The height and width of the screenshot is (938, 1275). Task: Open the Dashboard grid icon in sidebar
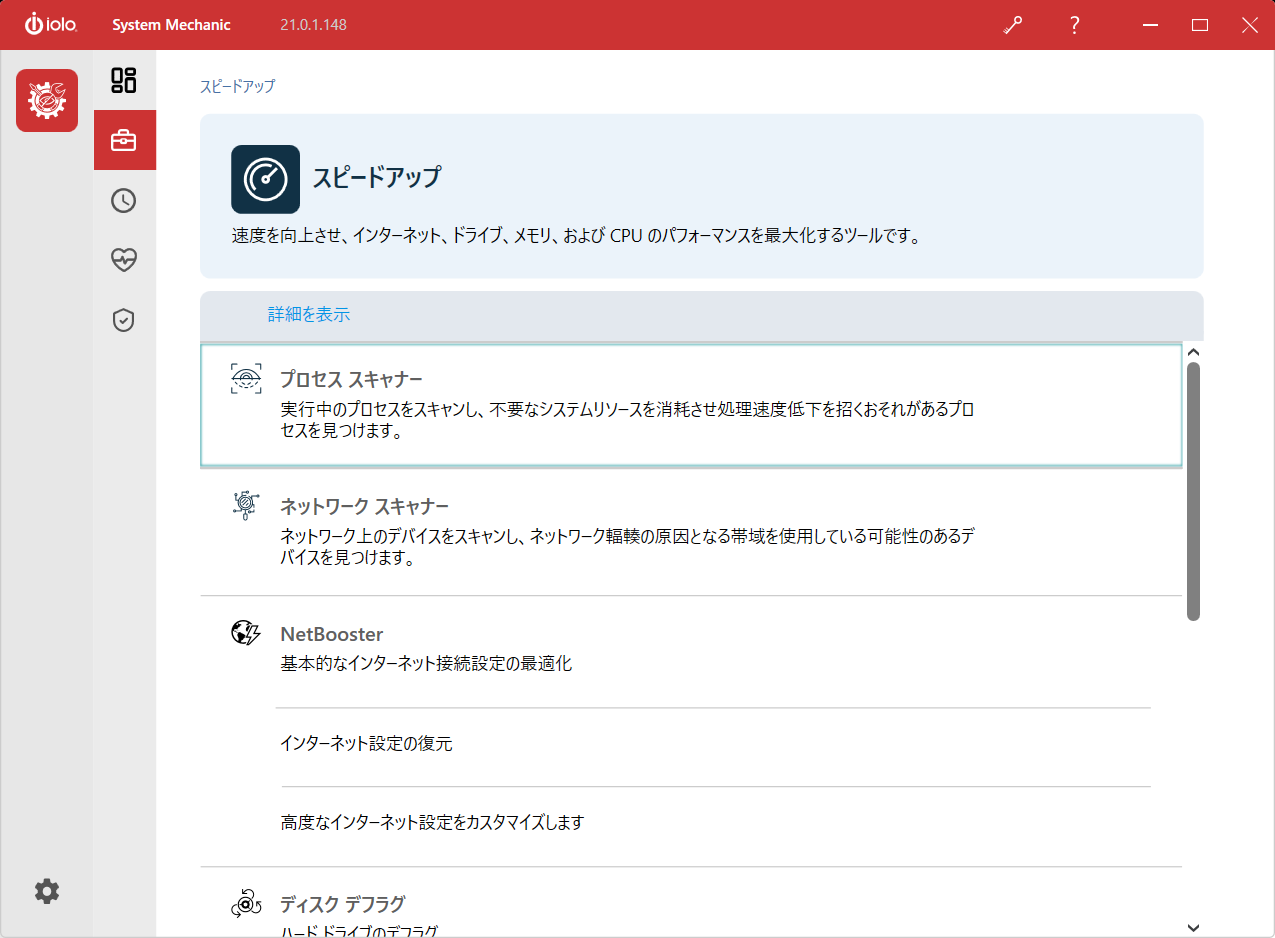[124, 81]
